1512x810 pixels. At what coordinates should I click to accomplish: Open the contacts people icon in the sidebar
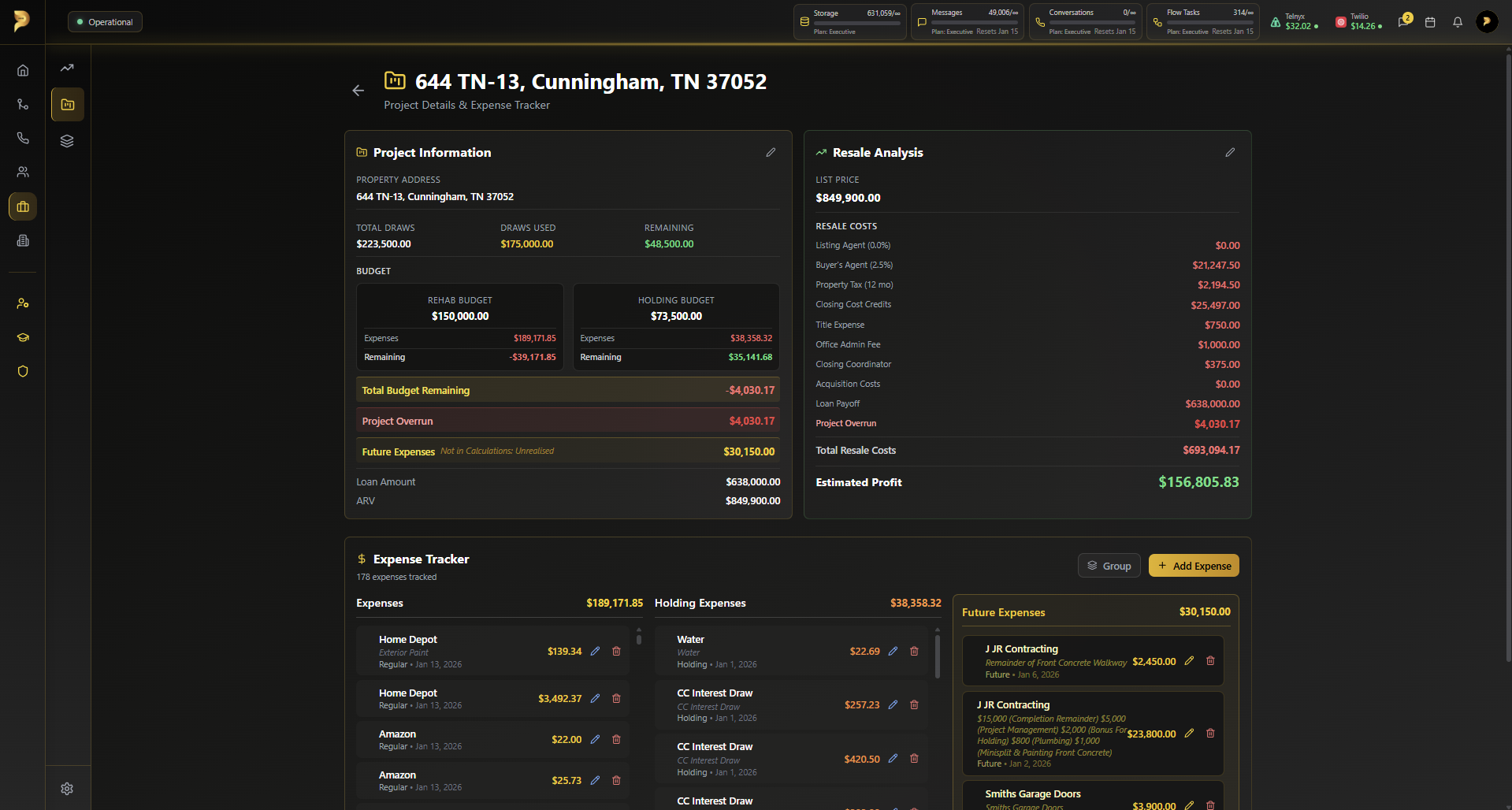click(x=23, y=172)
